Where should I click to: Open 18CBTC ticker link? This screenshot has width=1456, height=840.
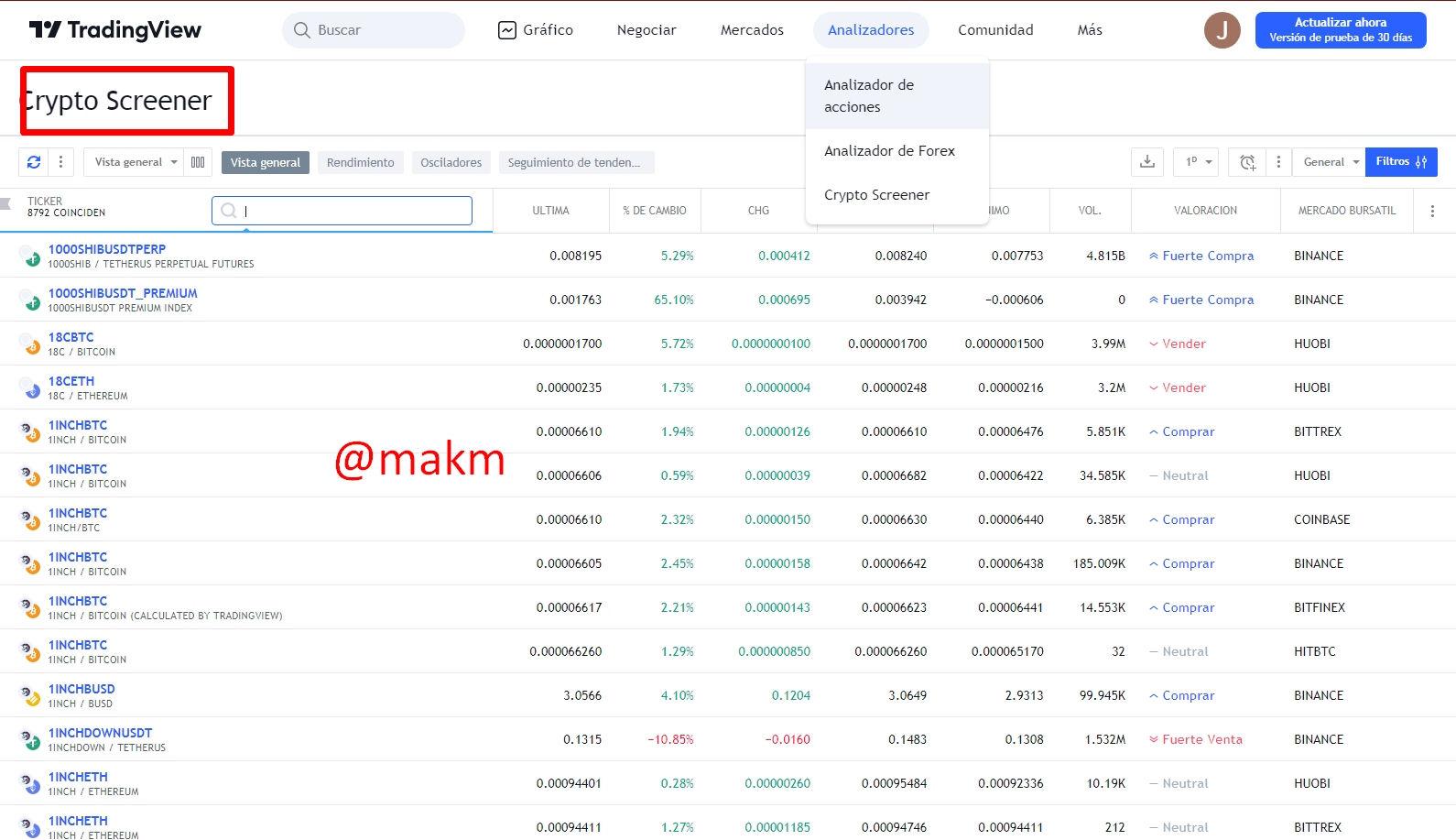71,337
